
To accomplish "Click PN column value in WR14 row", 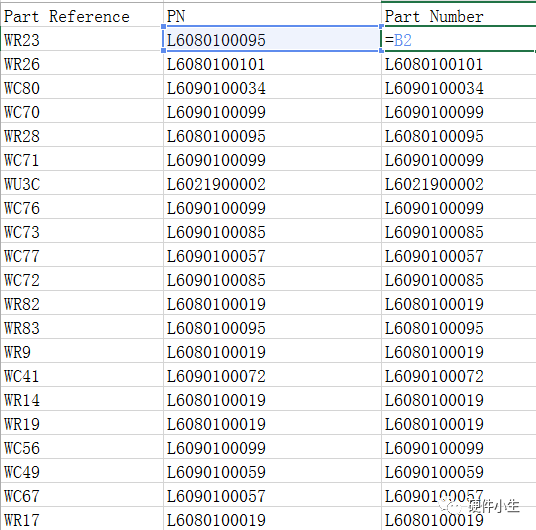I will (x=272, y=399).
